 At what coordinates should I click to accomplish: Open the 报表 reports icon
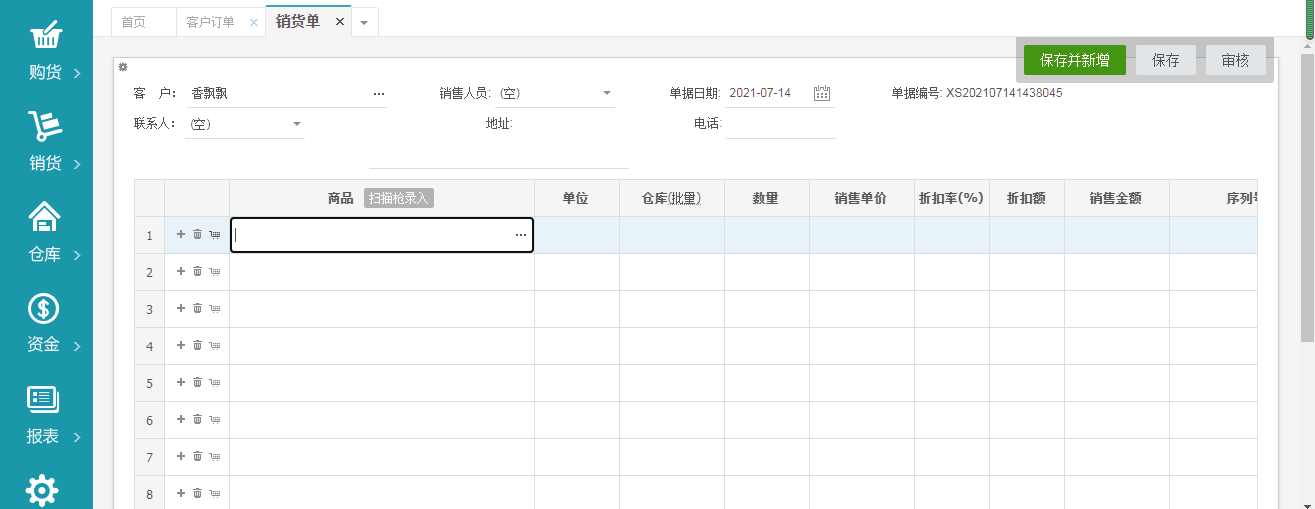(43, 399)
